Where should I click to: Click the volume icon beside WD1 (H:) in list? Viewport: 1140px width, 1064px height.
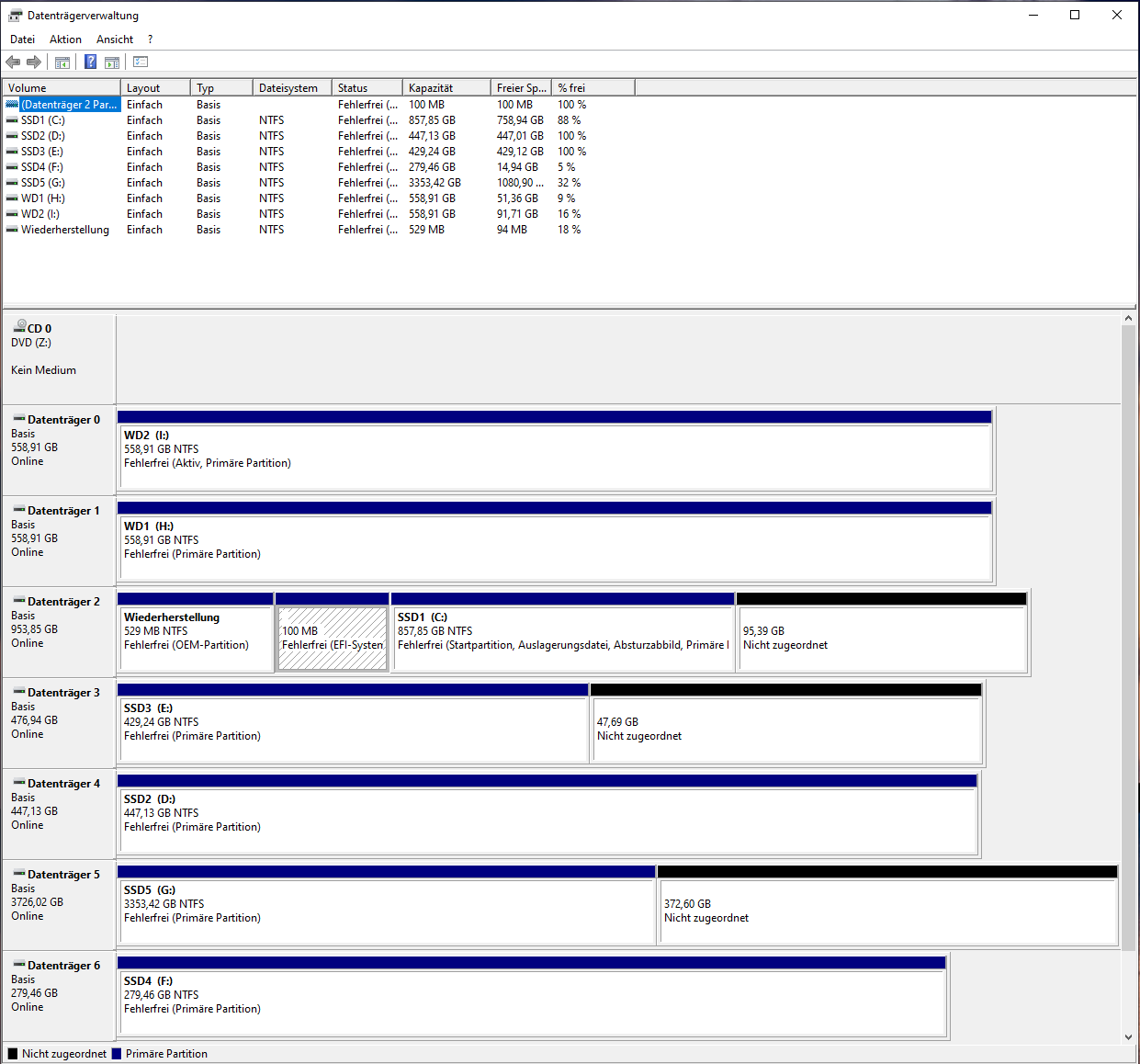click(x=12, y=198)
